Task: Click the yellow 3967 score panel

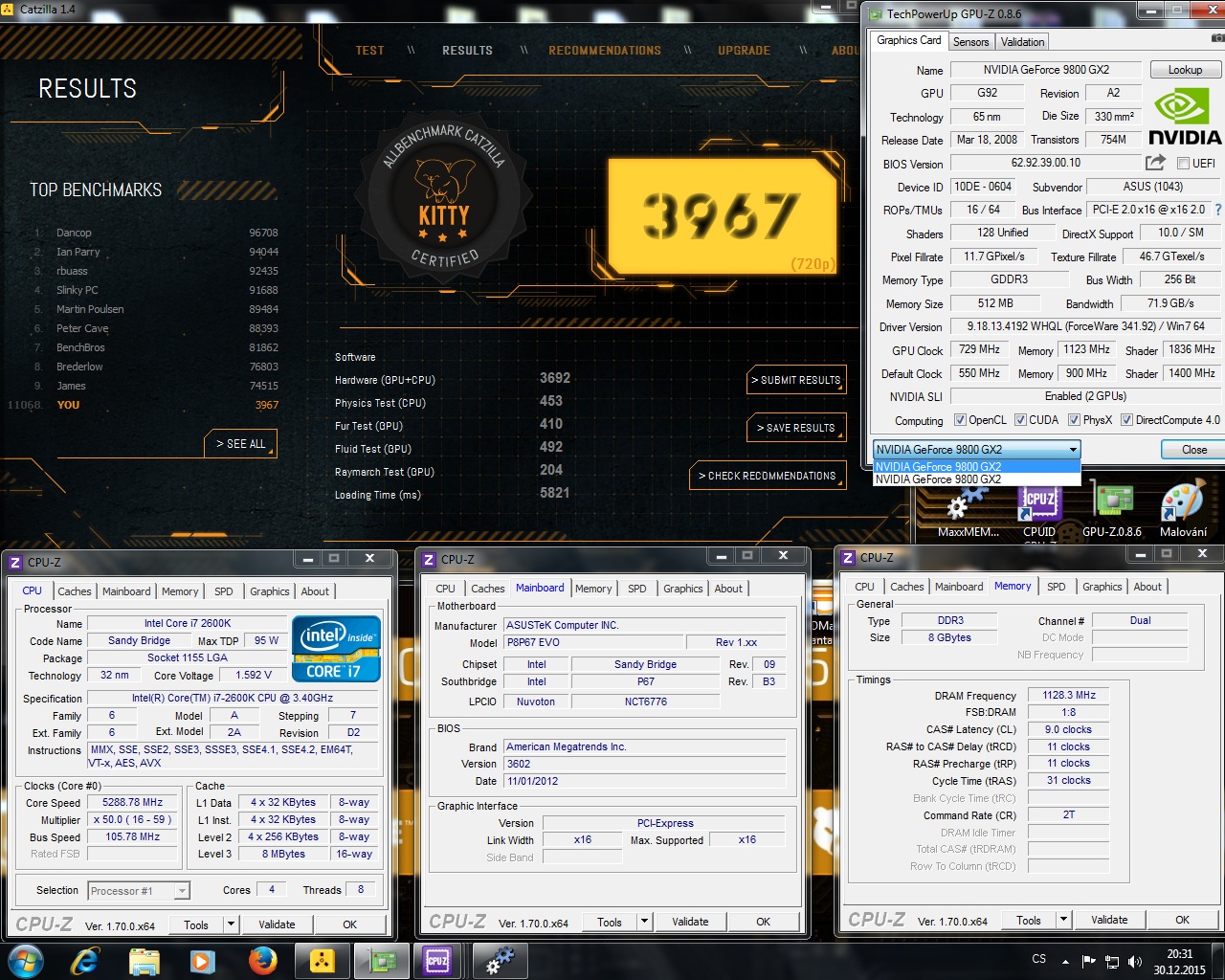Action: click(x=723, y=214)
